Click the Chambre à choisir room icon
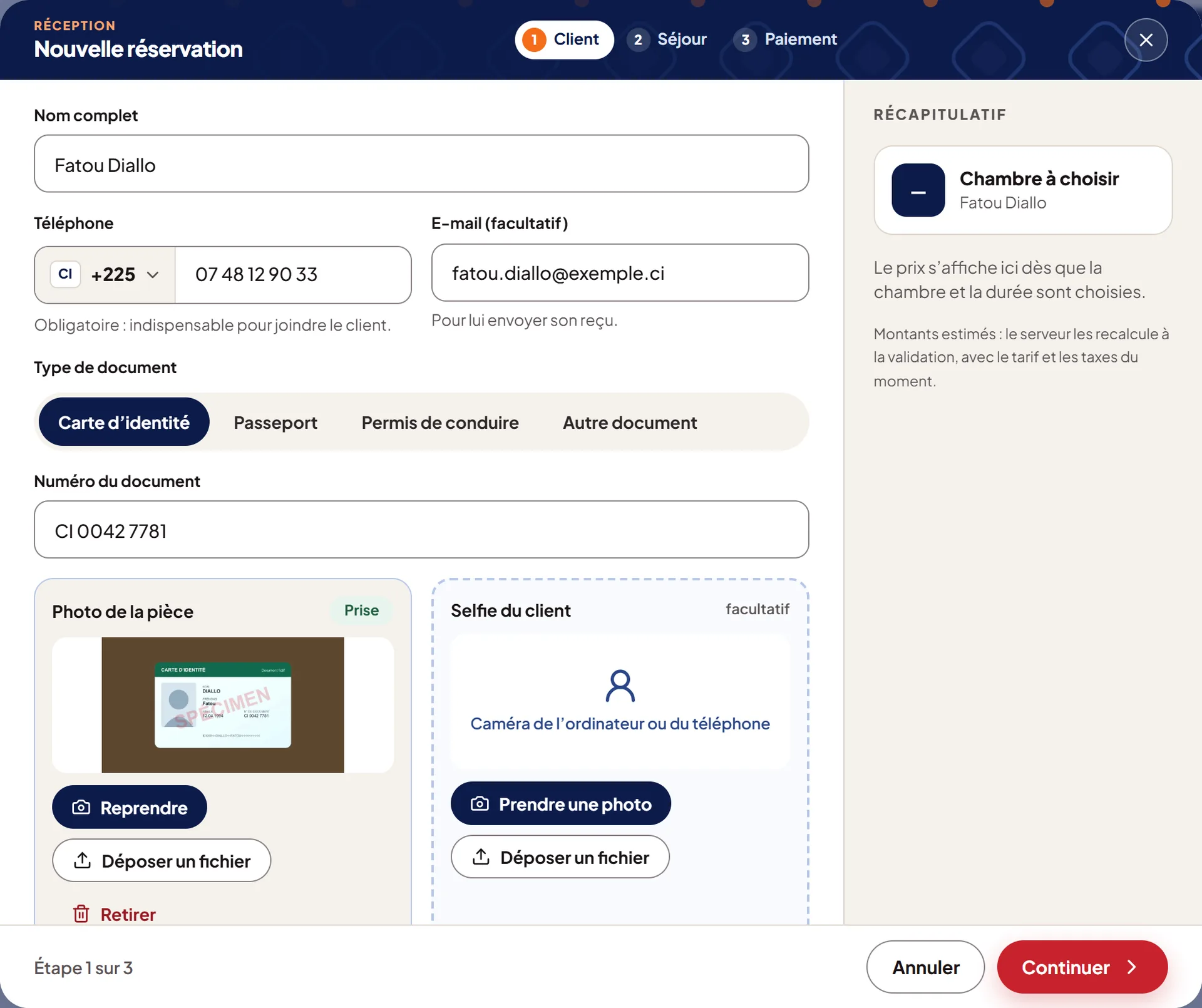Screen dimensions: 1202x1008 point(918,190)
